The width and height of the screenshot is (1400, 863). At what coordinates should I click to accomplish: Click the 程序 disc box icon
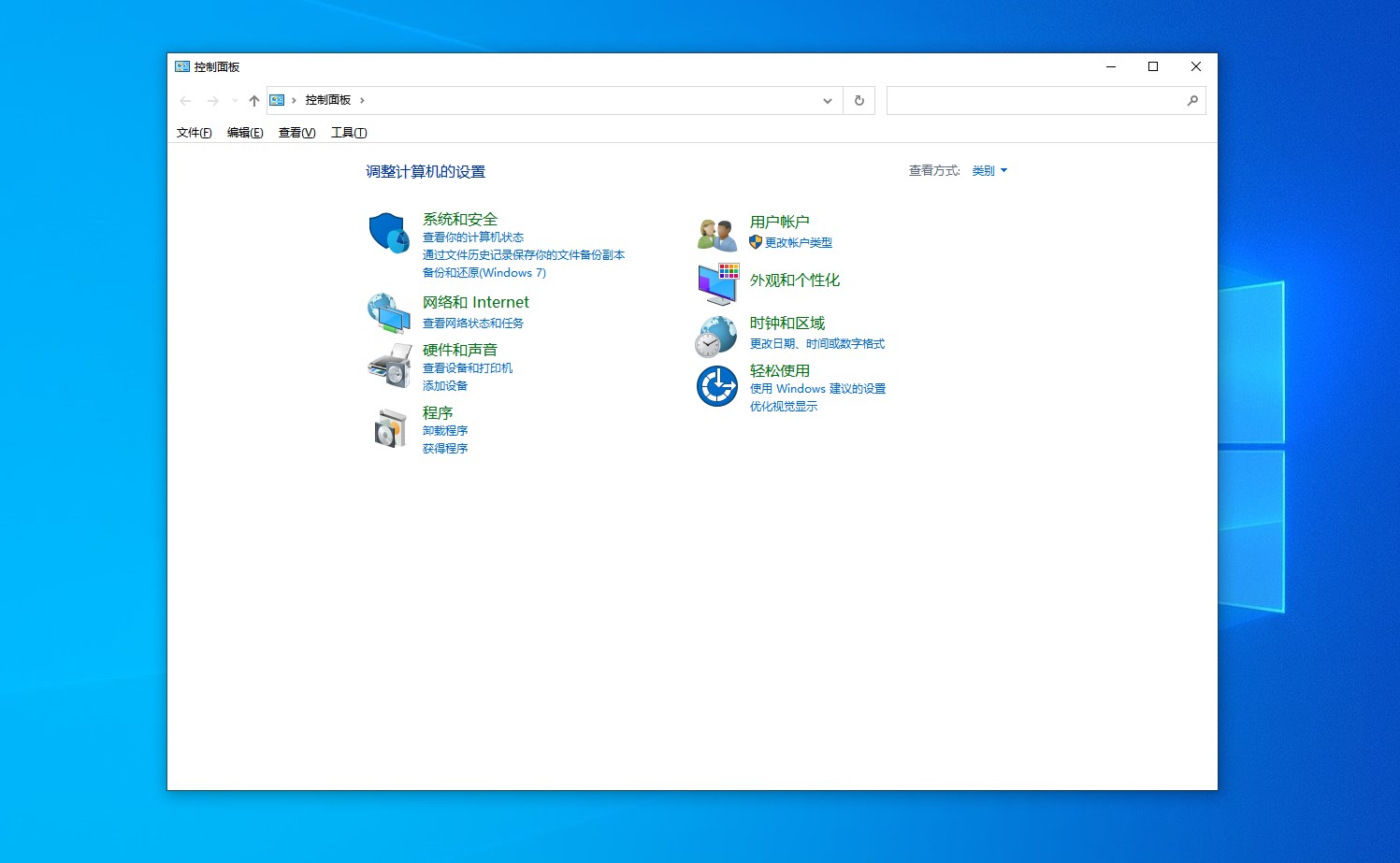tap(391, 429)
